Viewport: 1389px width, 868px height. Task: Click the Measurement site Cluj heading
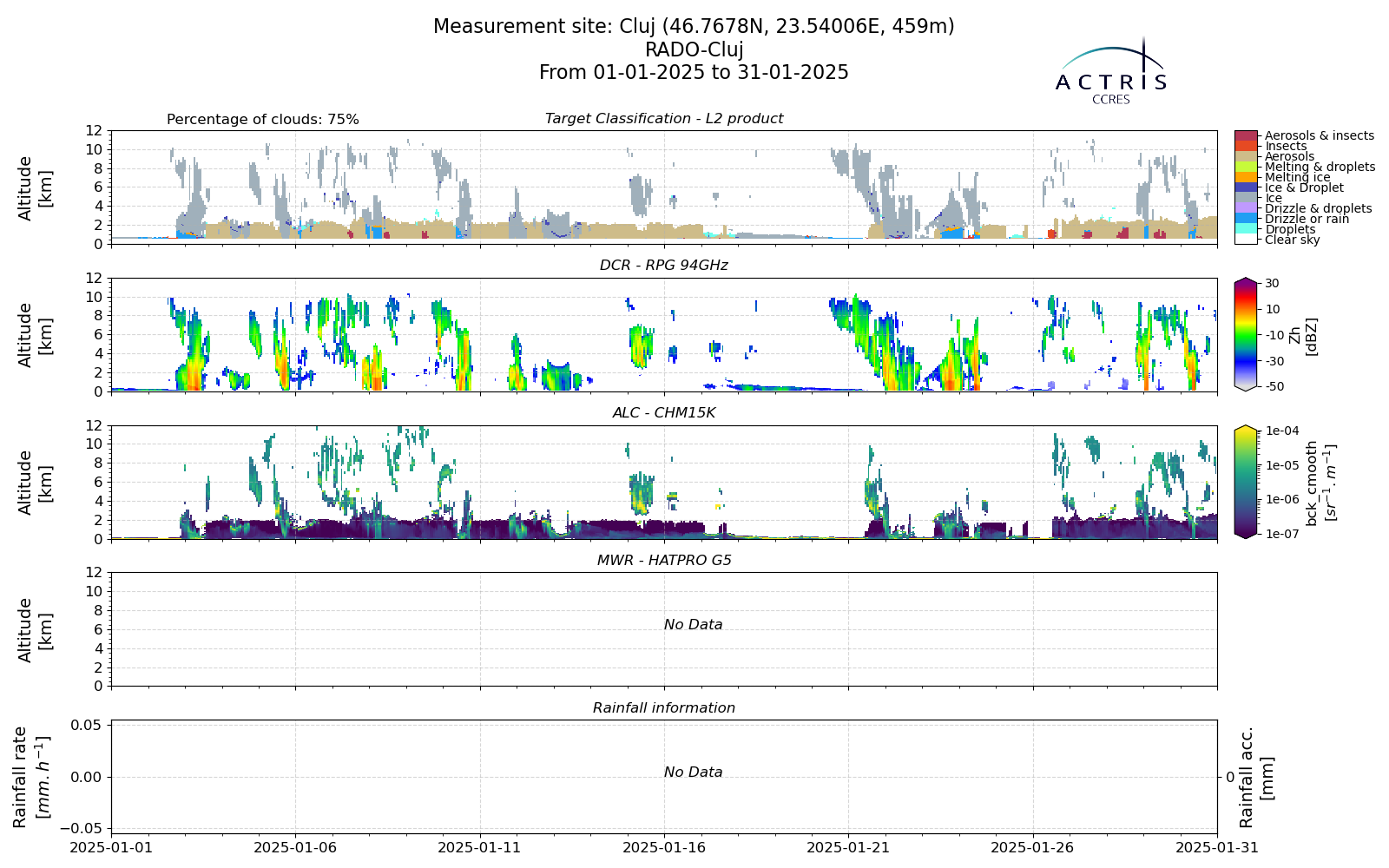coord(694,27)
